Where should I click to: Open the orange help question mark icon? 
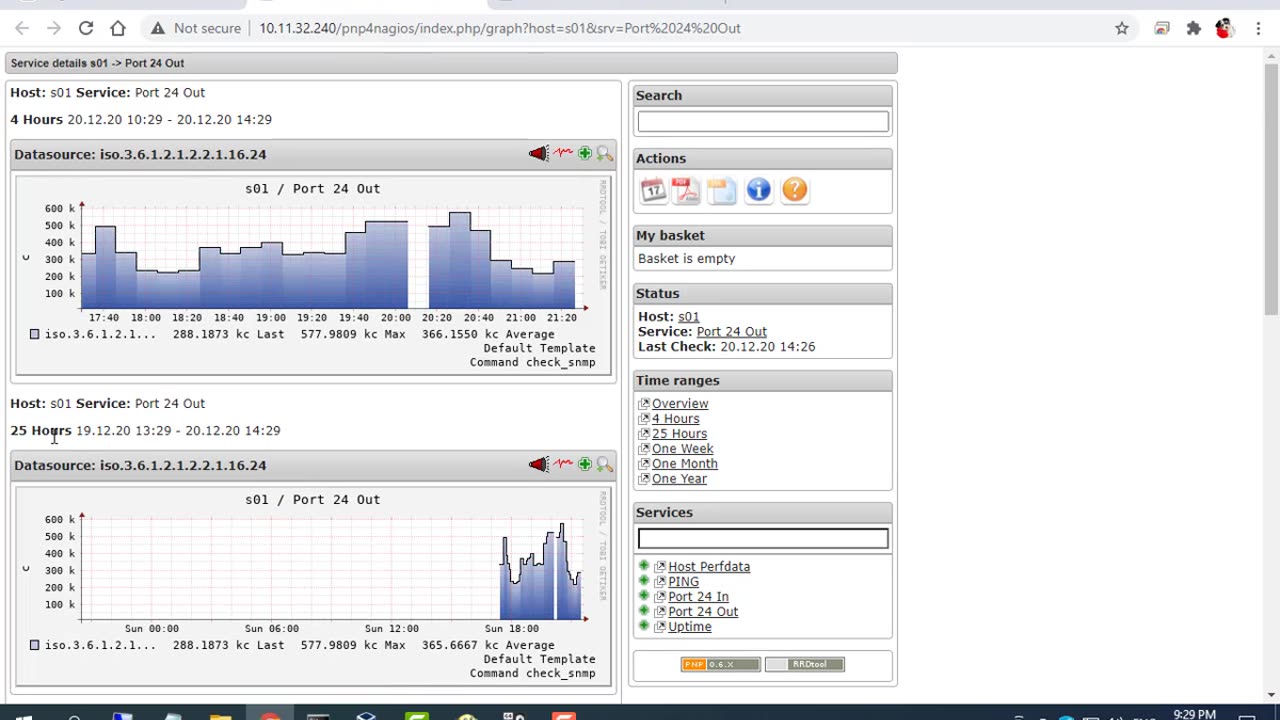pyautogui.click(x=795, y=190)
